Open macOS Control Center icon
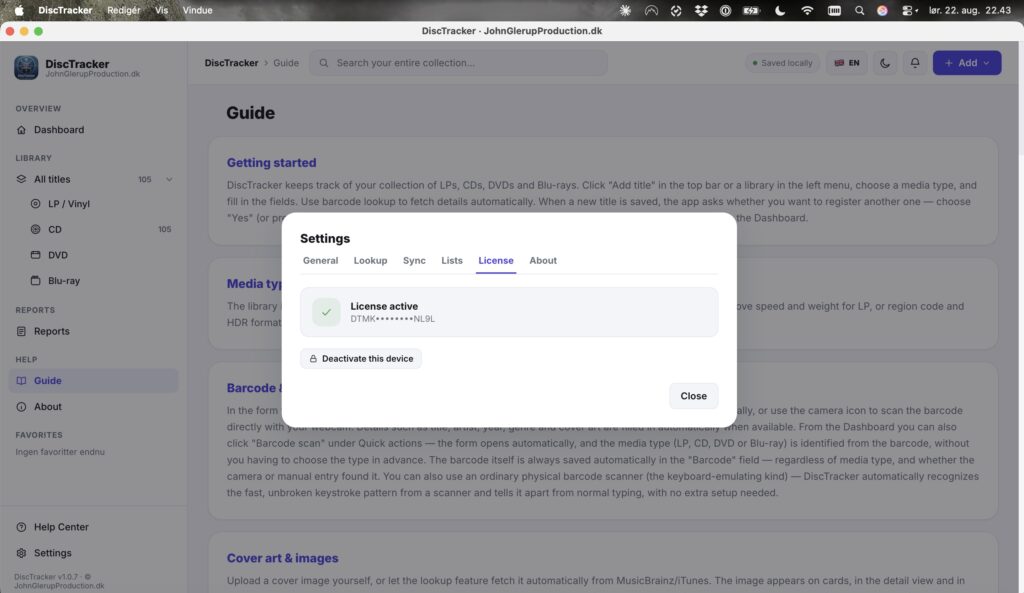Screen dimensions: 1024x593 click(909, 10)
